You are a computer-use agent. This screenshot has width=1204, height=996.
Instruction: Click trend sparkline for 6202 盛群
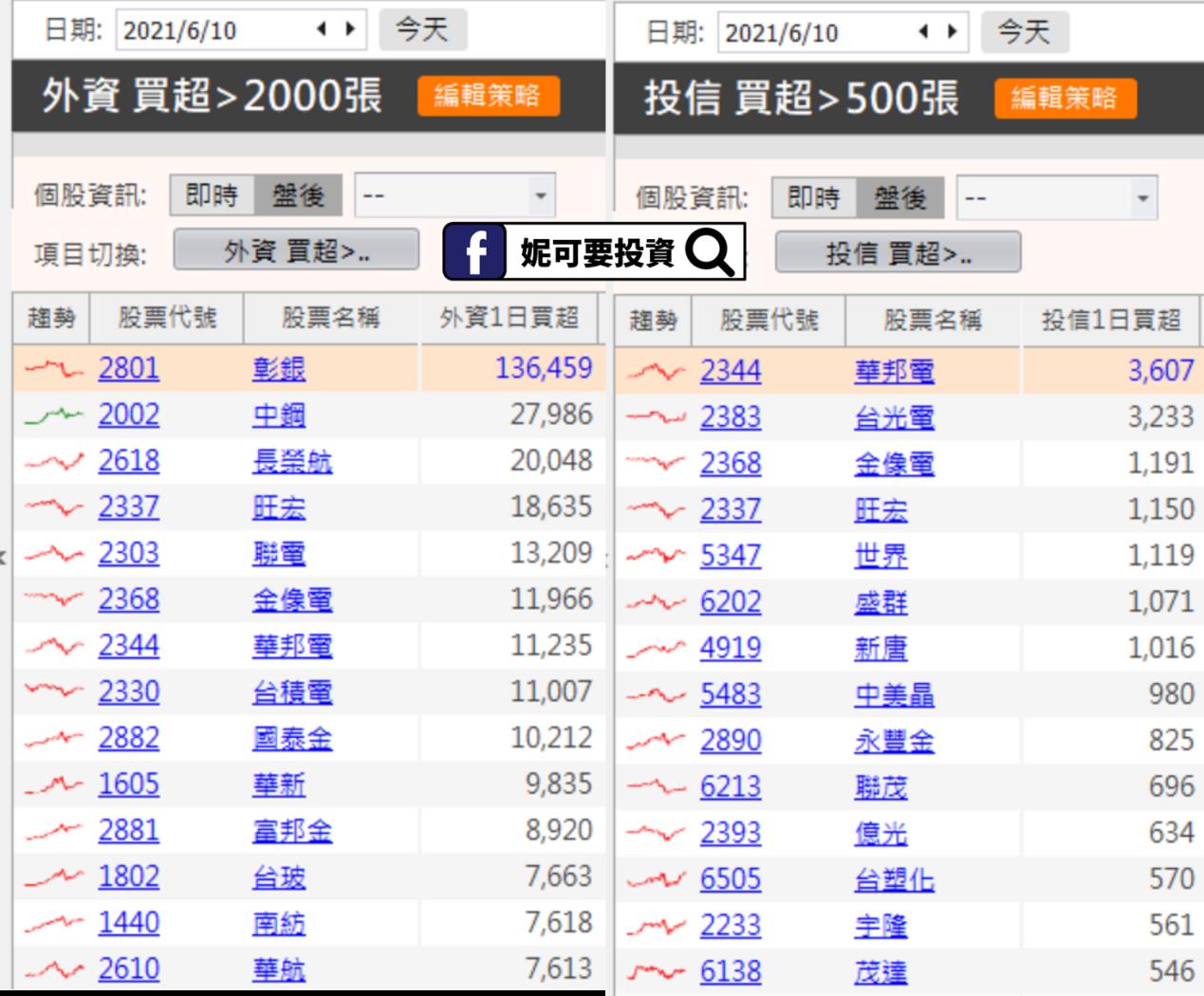656,601
